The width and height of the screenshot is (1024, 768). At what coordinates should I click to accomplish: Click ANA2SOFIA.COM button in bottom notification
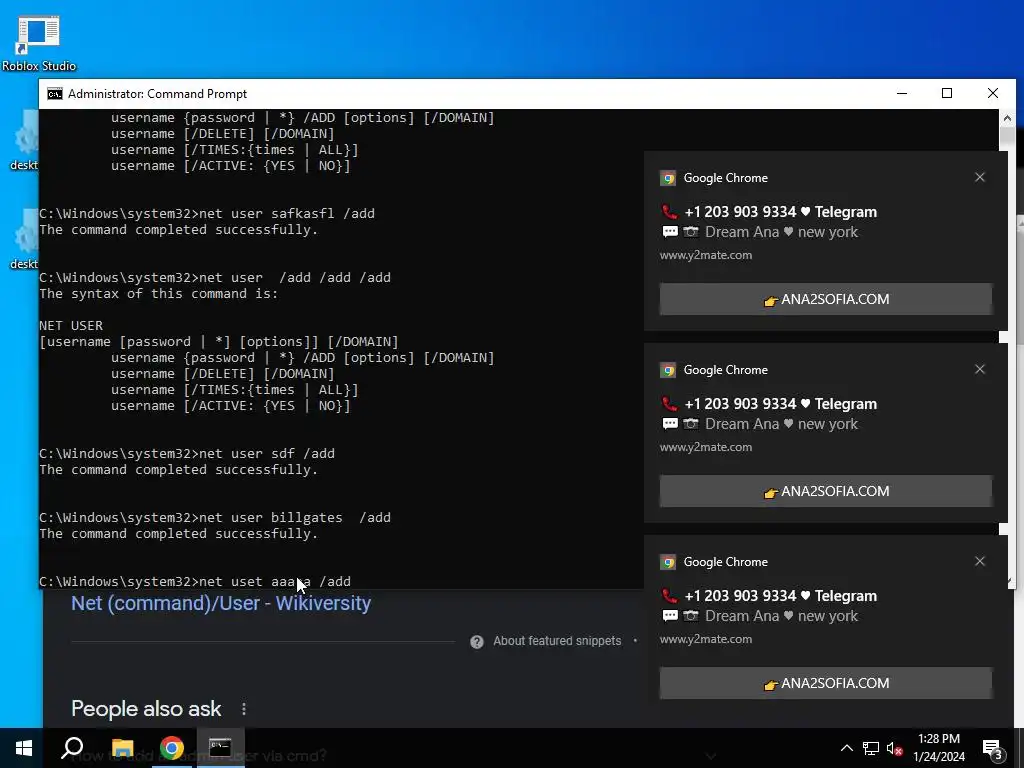point(825,683)
